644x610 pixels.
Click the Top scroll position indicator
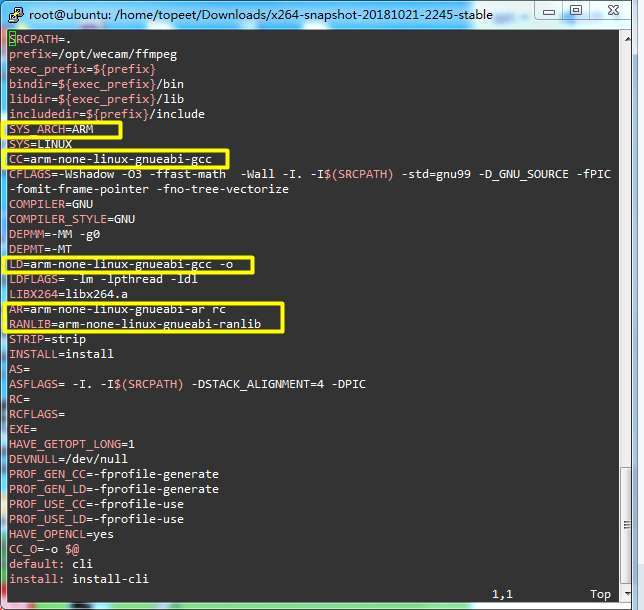(600, 594)
